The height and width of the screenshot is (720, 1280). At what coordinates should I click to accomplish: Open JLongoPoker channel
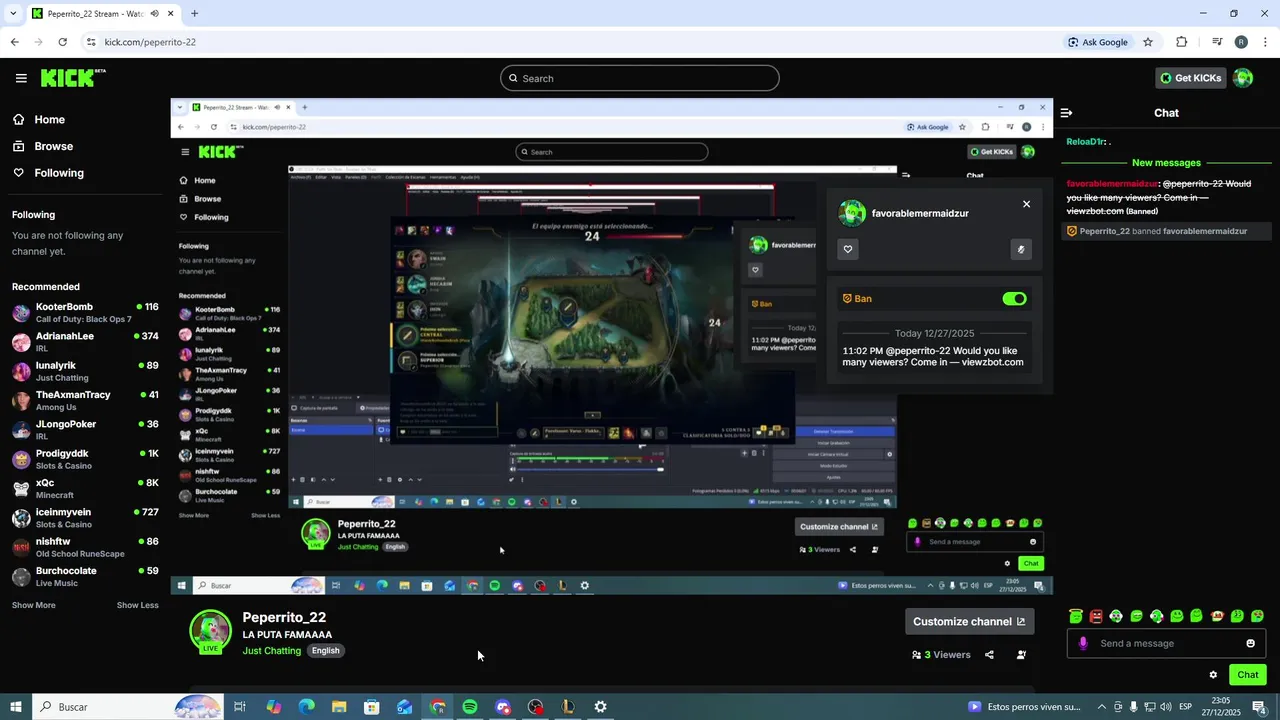pos(84,430)
